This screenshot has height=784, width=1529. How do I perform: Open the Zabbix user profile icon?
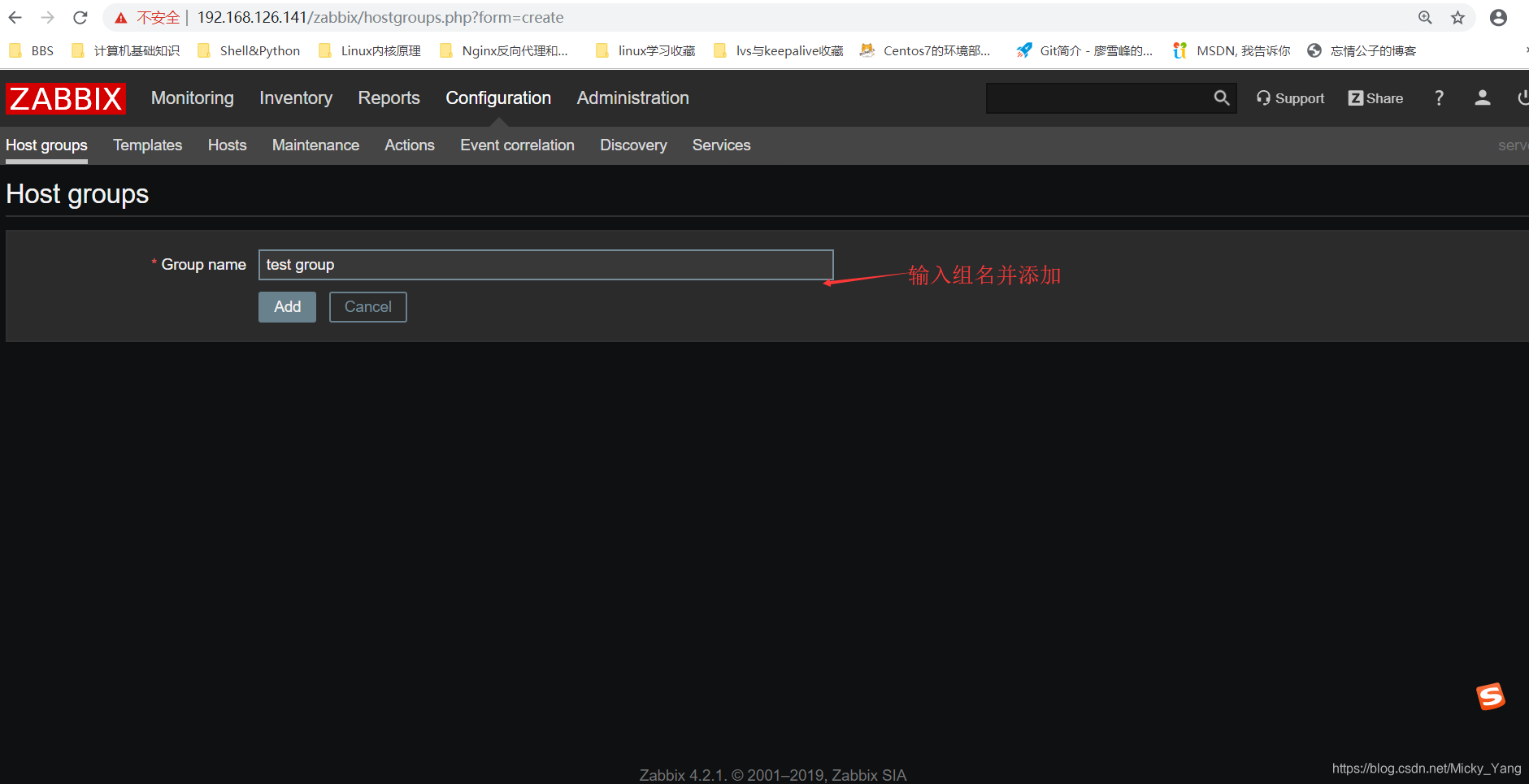pyautogui.click(x=1483, y=98)
